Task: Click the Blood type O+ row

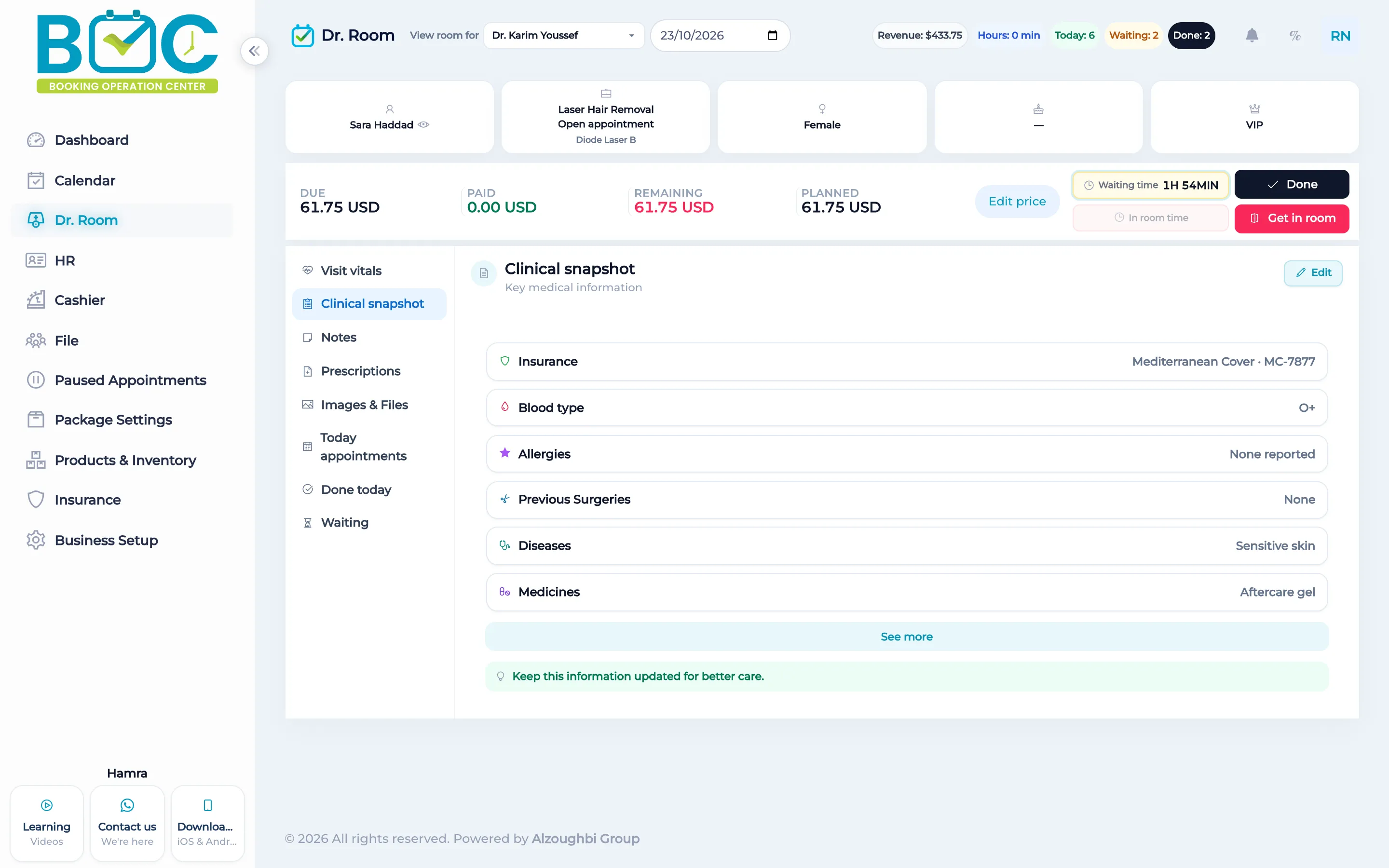Action: coord(907,407)
